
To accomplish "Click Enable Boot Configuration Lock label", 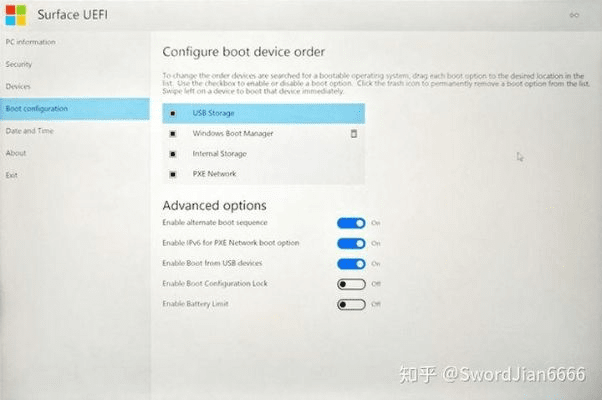I will coord(215,284).
